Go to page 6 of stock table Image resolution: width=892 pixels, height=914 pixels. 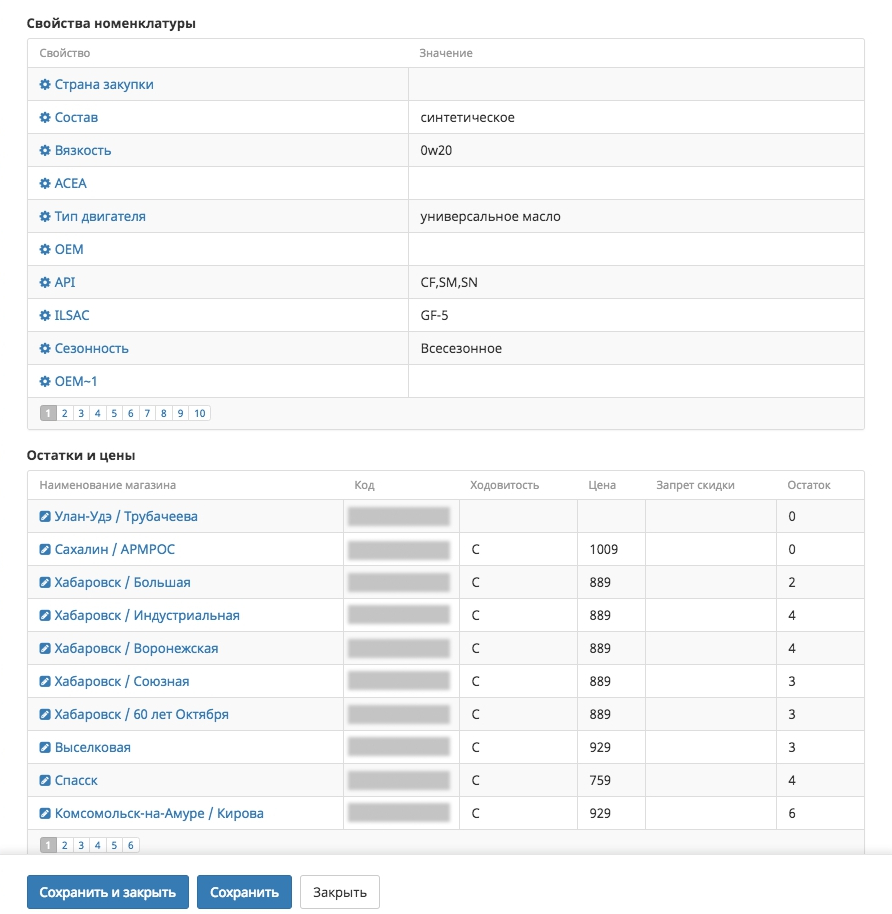pos(131,845)
